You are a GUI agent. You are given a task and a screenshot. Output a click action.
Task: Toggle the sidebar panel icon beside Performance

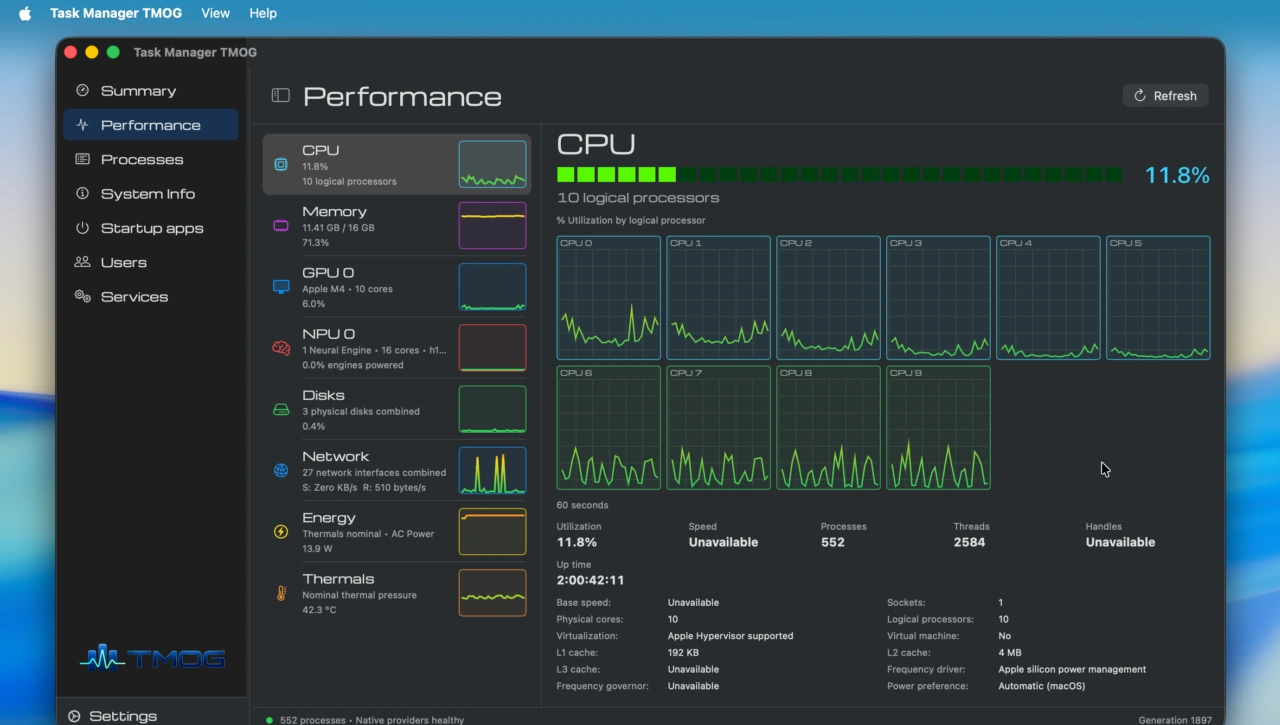coord(280,96)
